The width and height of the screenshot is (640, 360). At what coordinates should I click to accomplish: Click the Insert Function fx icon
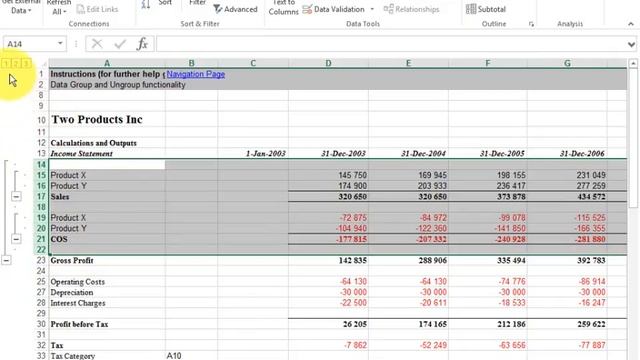pyautogui.click(x=142, y=44)
